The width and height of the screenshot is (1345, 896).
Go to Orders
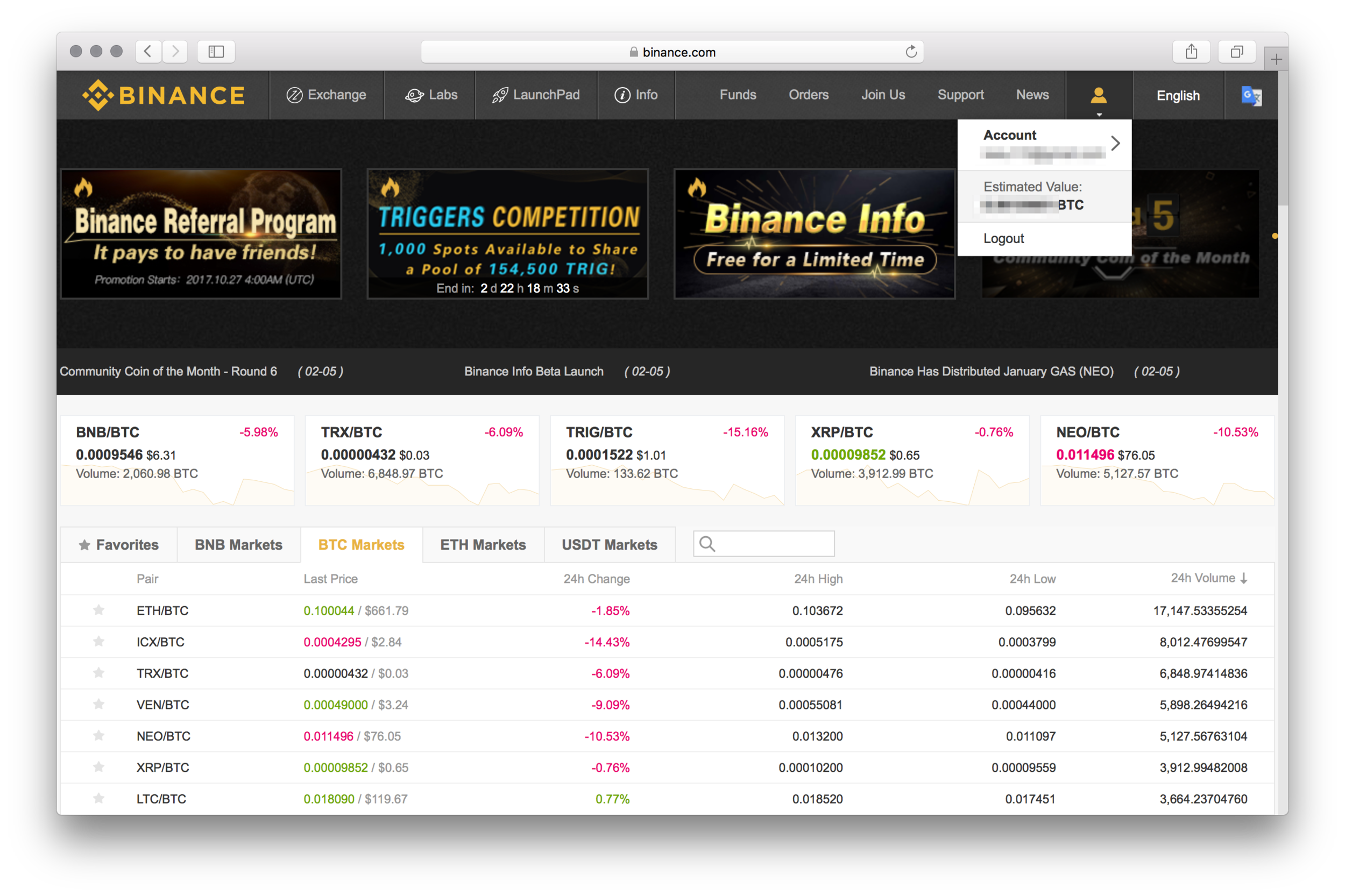coord(808,95)
